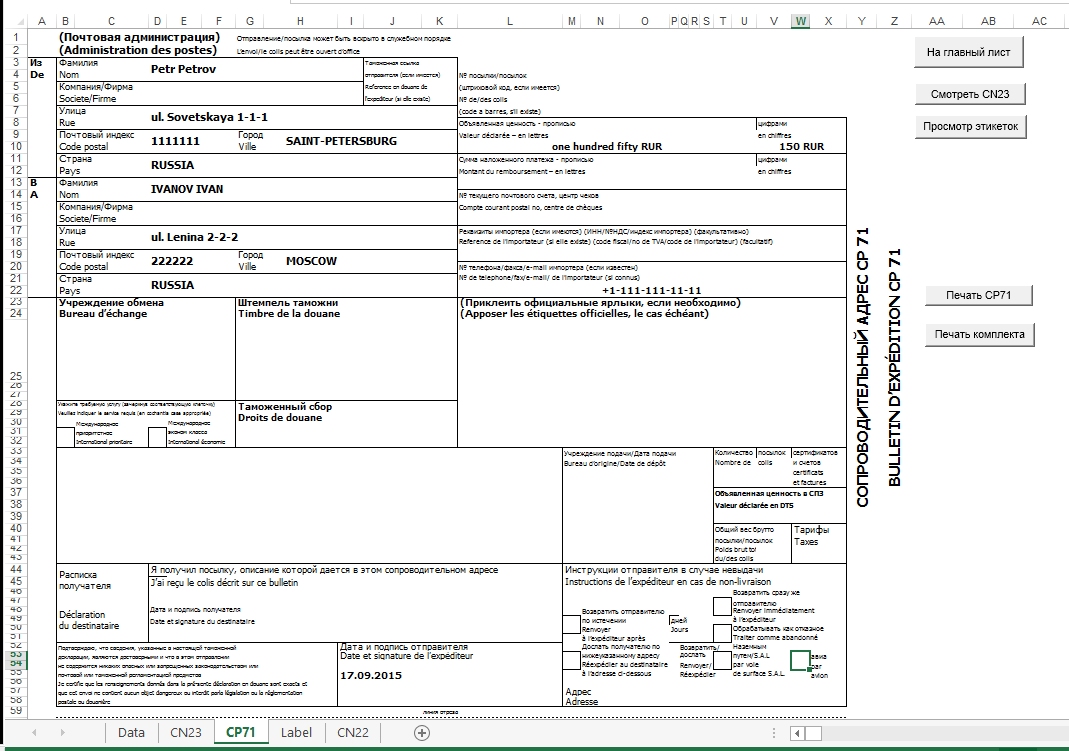
Task: Click the 'Печать комплекта' button
Action: coord(979,334)
